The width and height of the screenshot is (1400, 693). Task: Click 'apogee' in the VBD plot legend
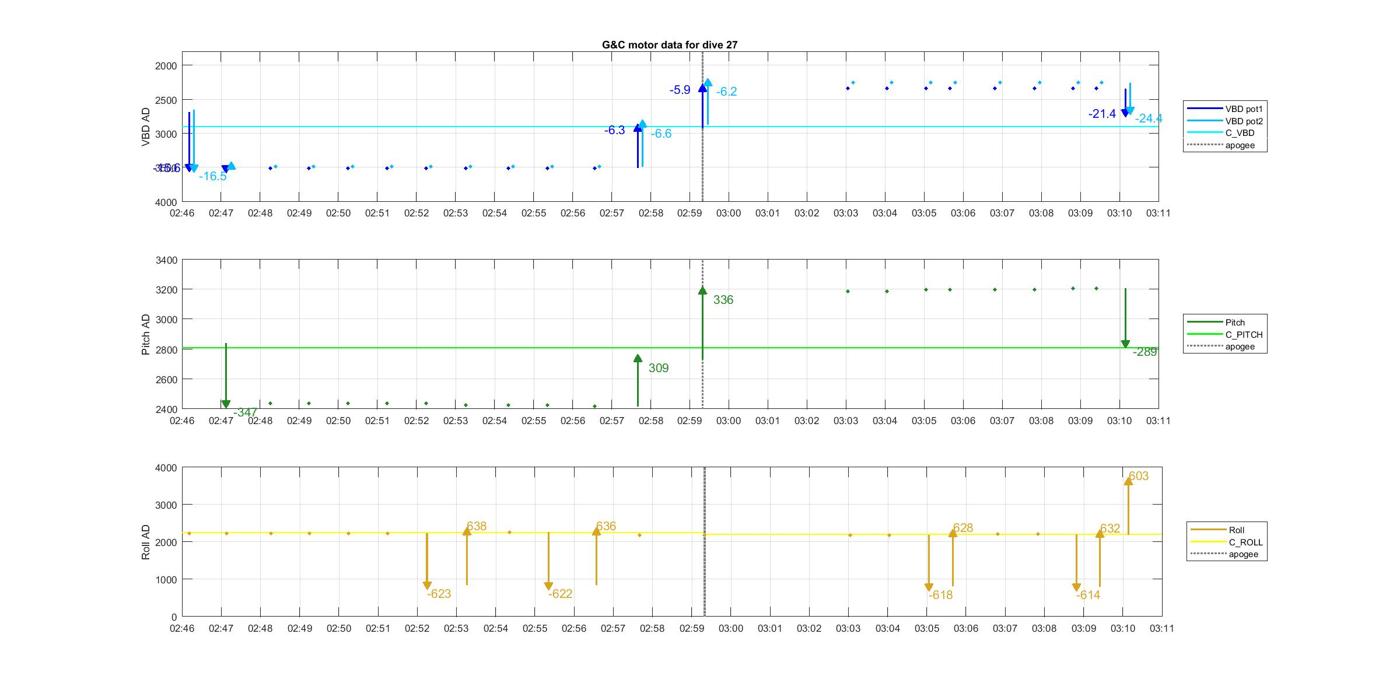(1222, 145)
